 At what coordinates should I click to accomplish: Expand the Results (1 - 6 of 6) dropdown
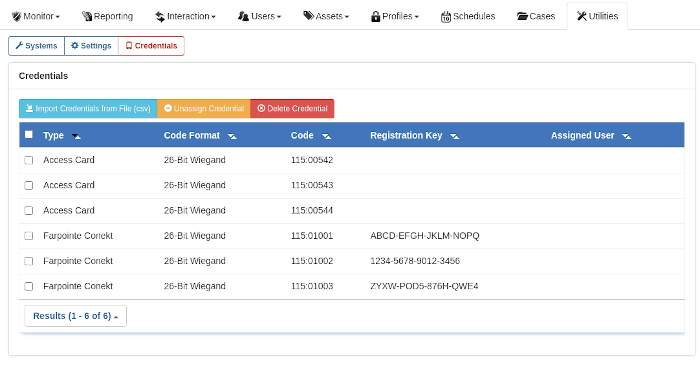click(75, 316)
